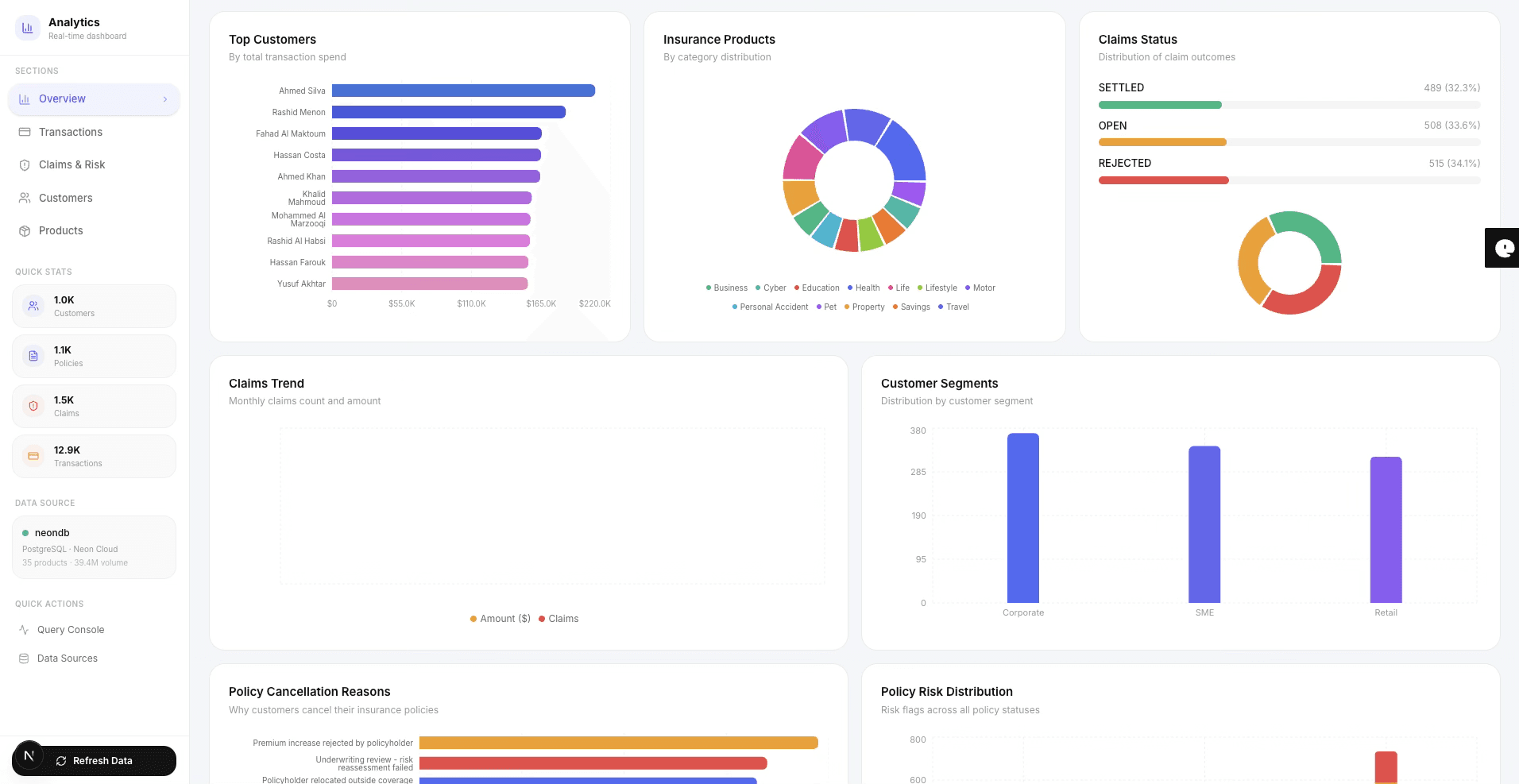This screenshot has height=784, width=1519.
Task: Click the Data Sources database icon
Action: point(24,658)
